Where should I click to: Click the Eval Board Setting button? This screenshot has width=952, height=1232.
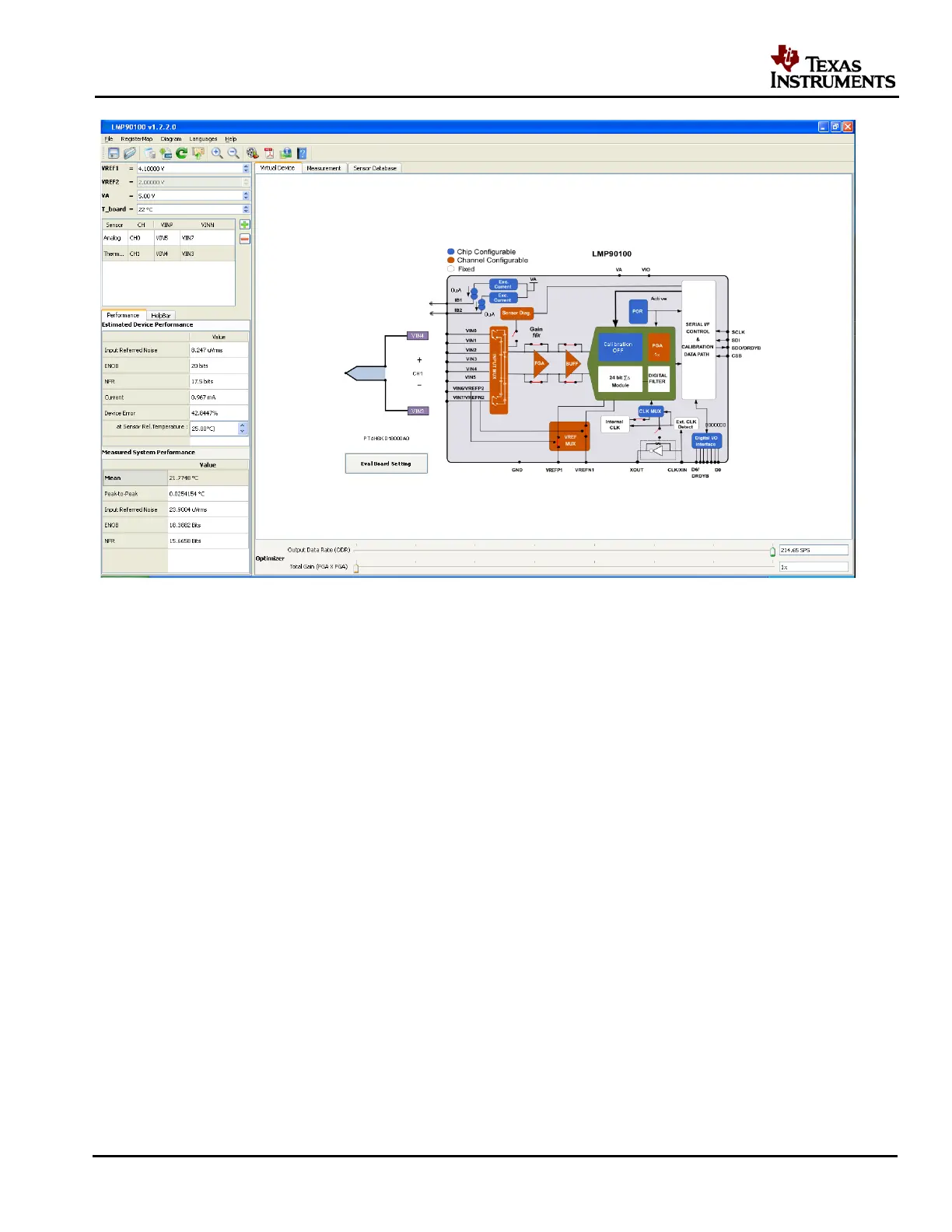(x=386, y=464)
